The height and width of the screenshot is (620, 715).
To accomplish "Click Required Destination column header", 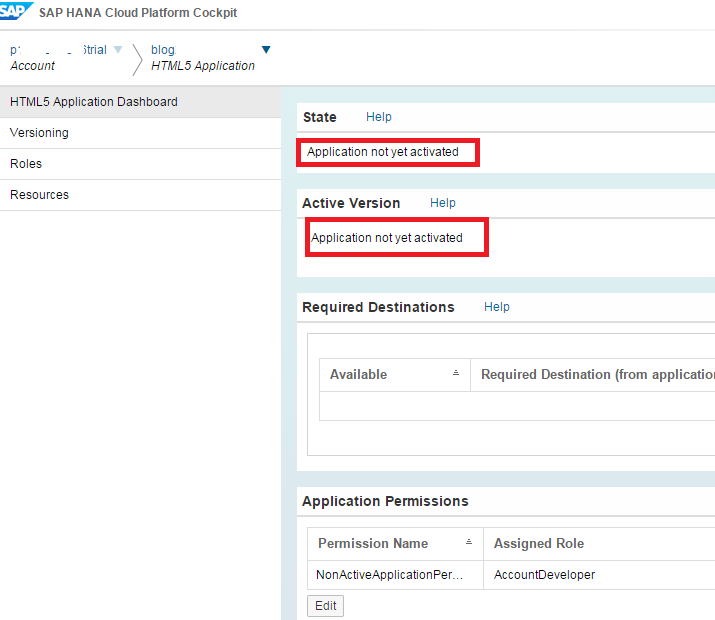I will 593,375.
